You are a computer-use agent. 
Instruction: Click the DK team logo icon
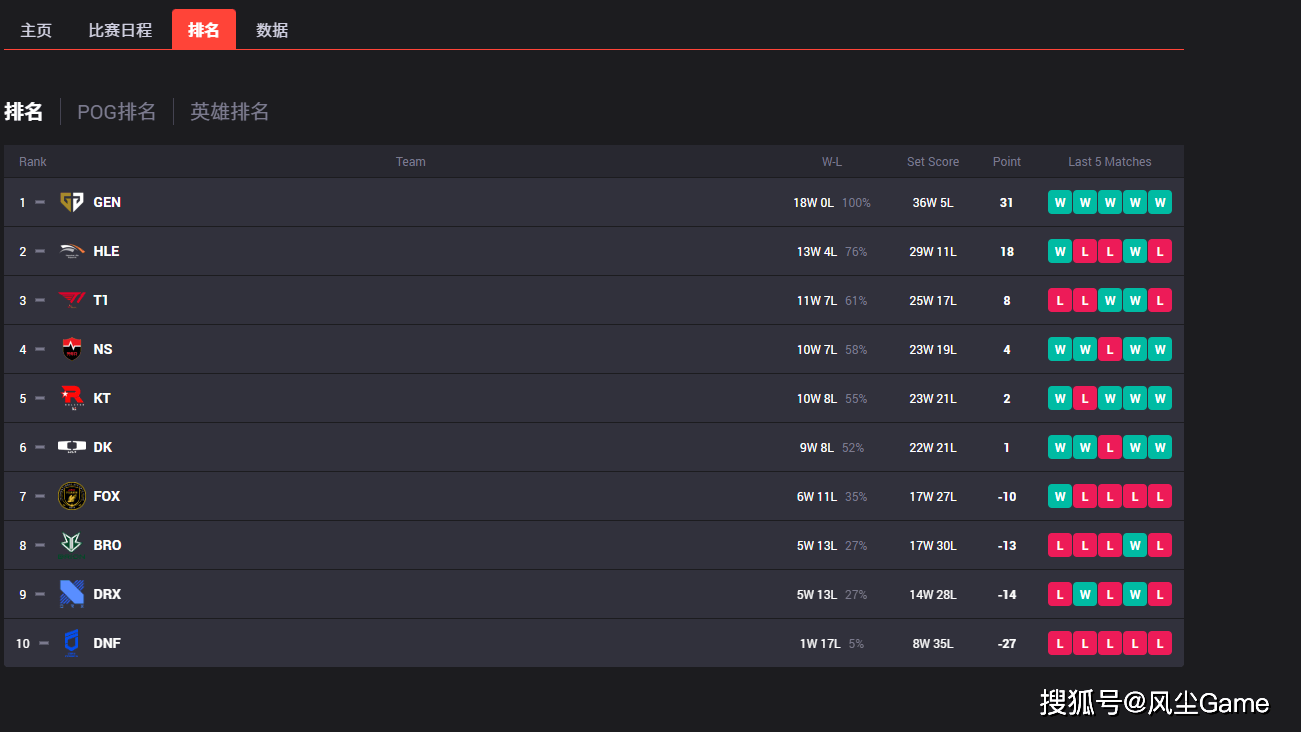tap(71, 447)
